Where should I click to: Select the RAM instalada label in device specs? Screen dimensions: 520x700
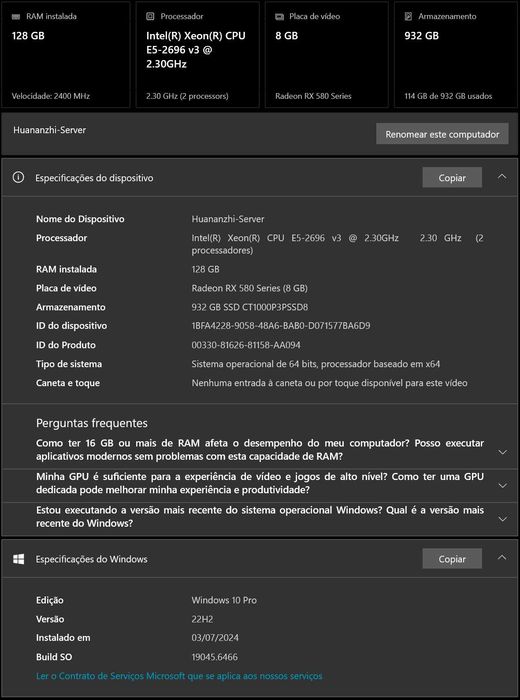click(66, 270)
